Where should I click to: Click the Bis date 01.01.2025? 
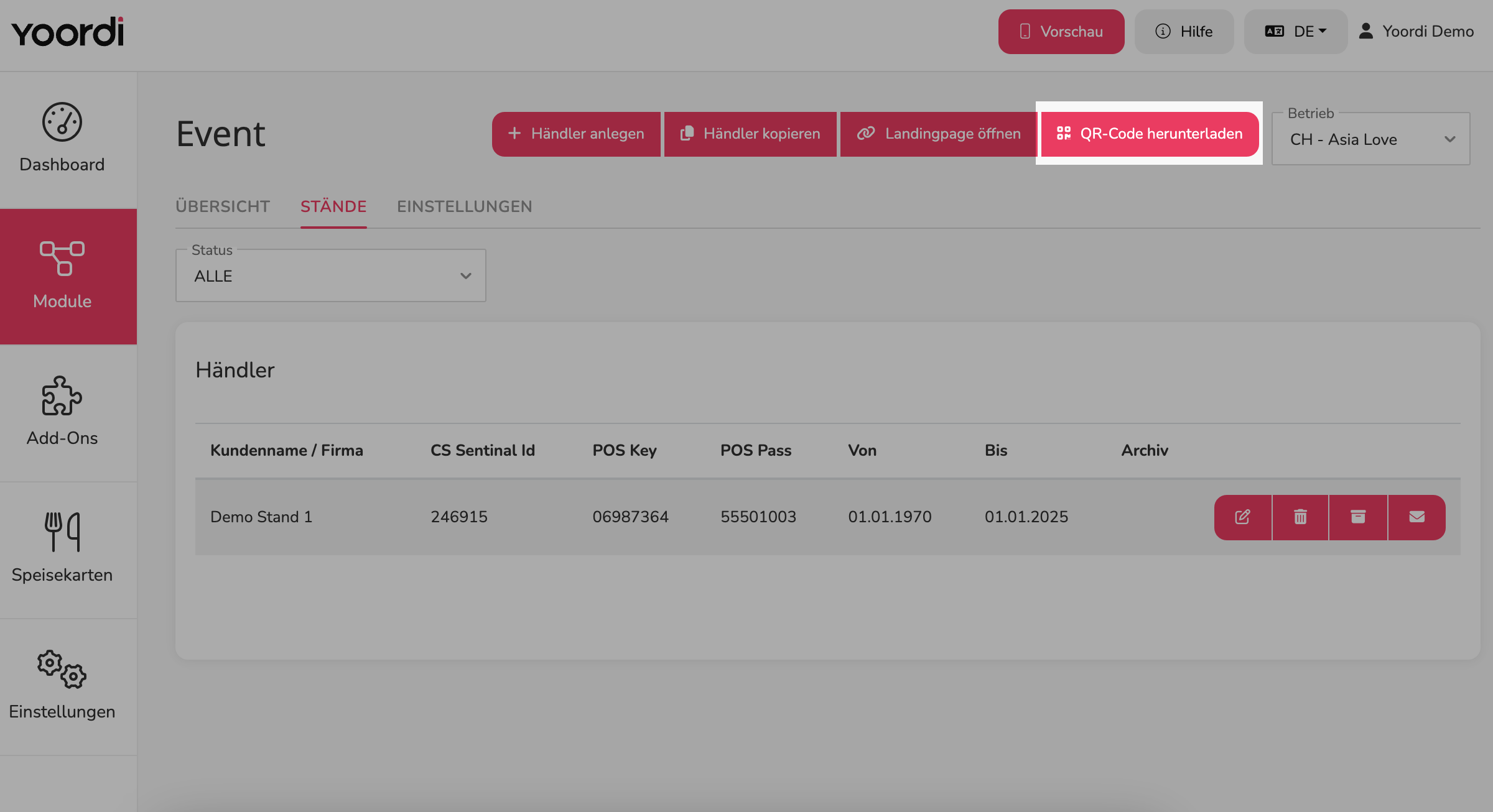tap(1026, 517)
